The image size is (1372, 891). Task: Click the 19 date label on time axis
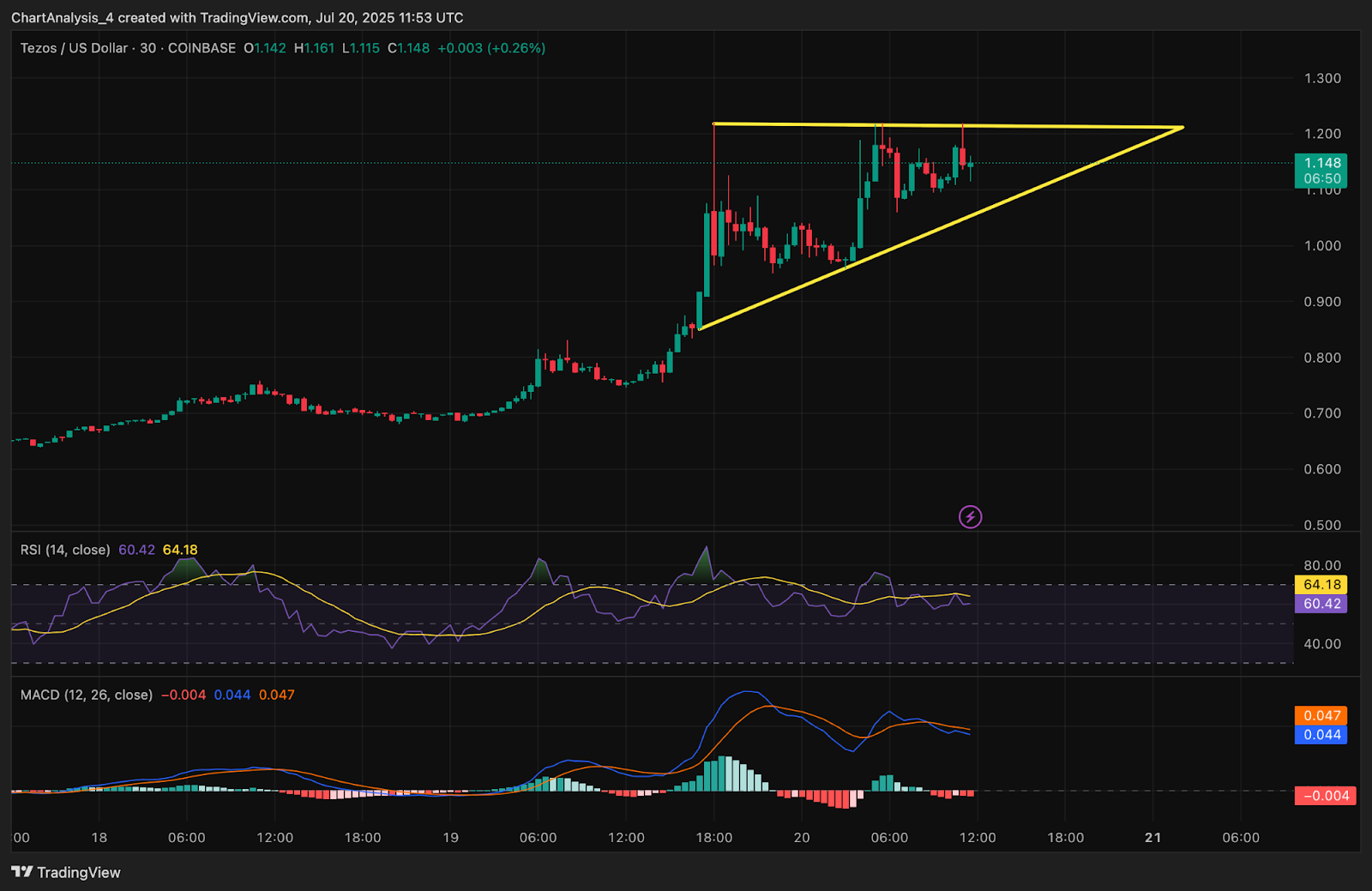coord(450,837)
